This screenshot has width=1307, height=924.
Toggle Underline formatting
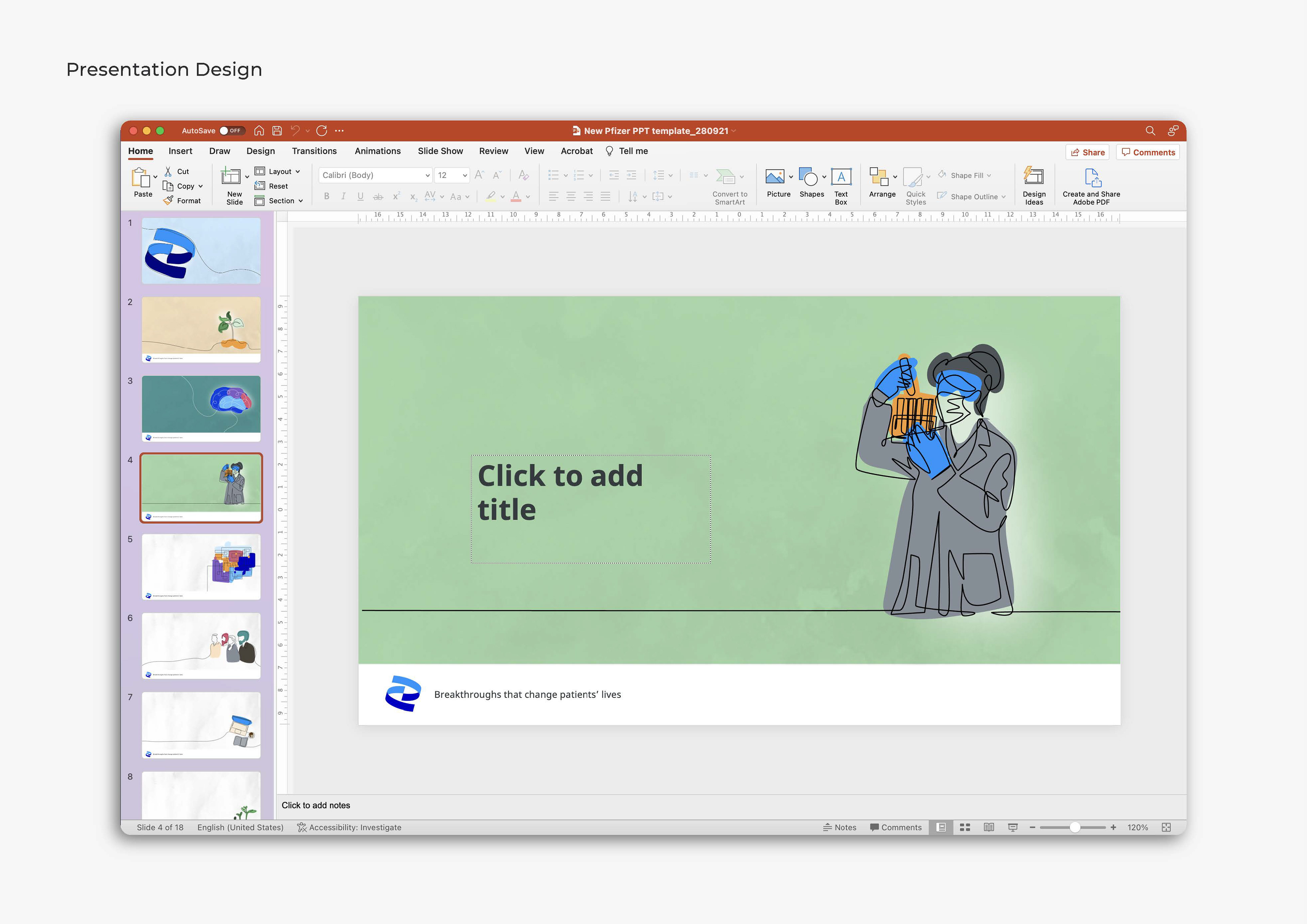click(360, 196)
